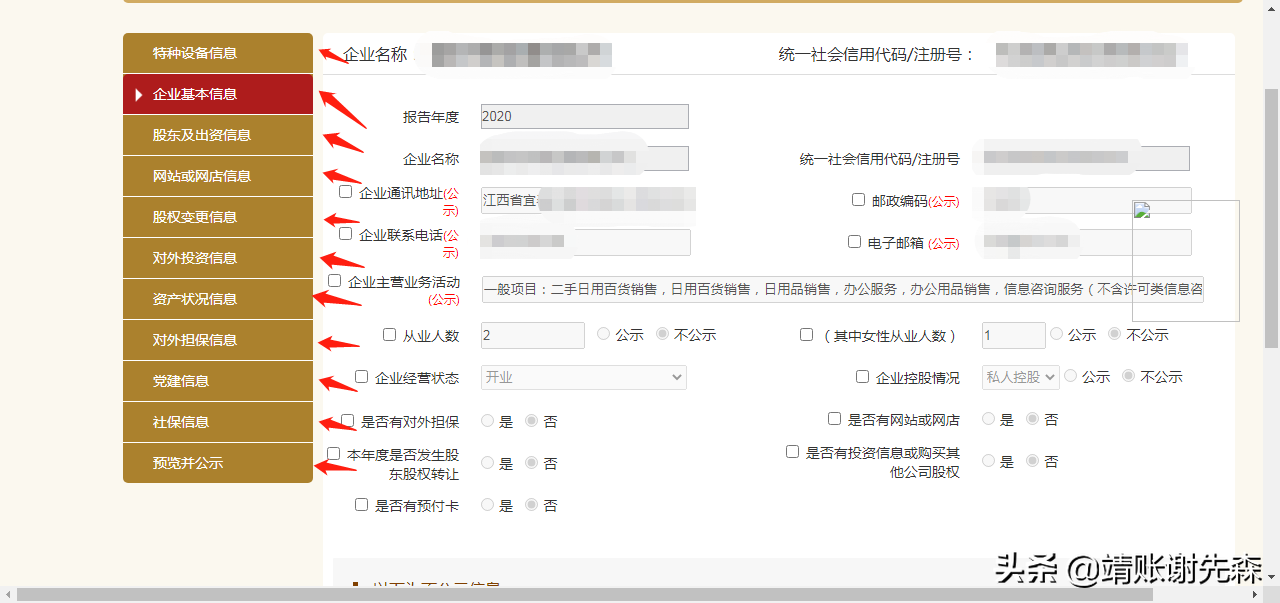Switch to the 特种设备信息 section

pos(217,53)
